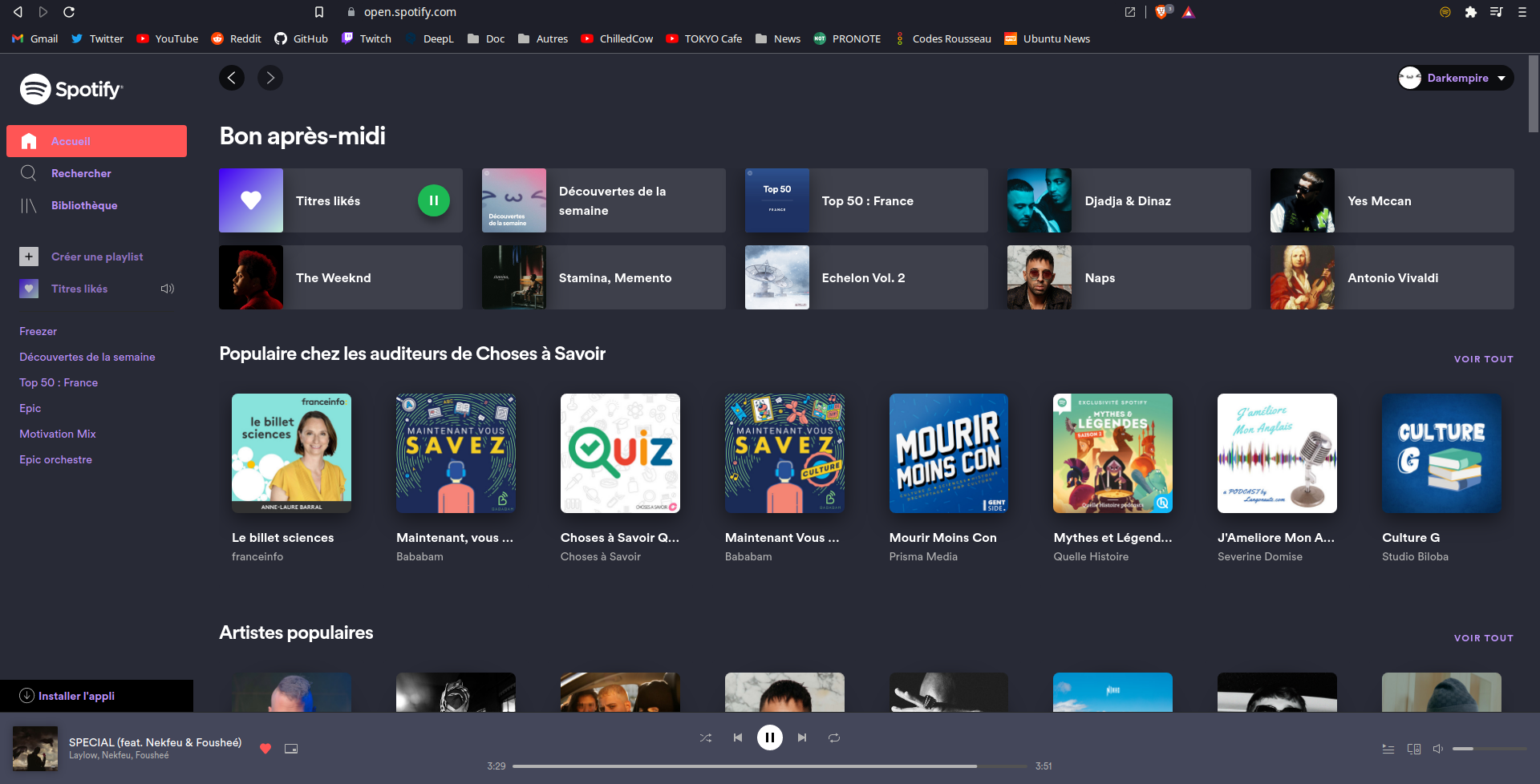Open Mythes et Légendes podcast

click(1112, 481)
